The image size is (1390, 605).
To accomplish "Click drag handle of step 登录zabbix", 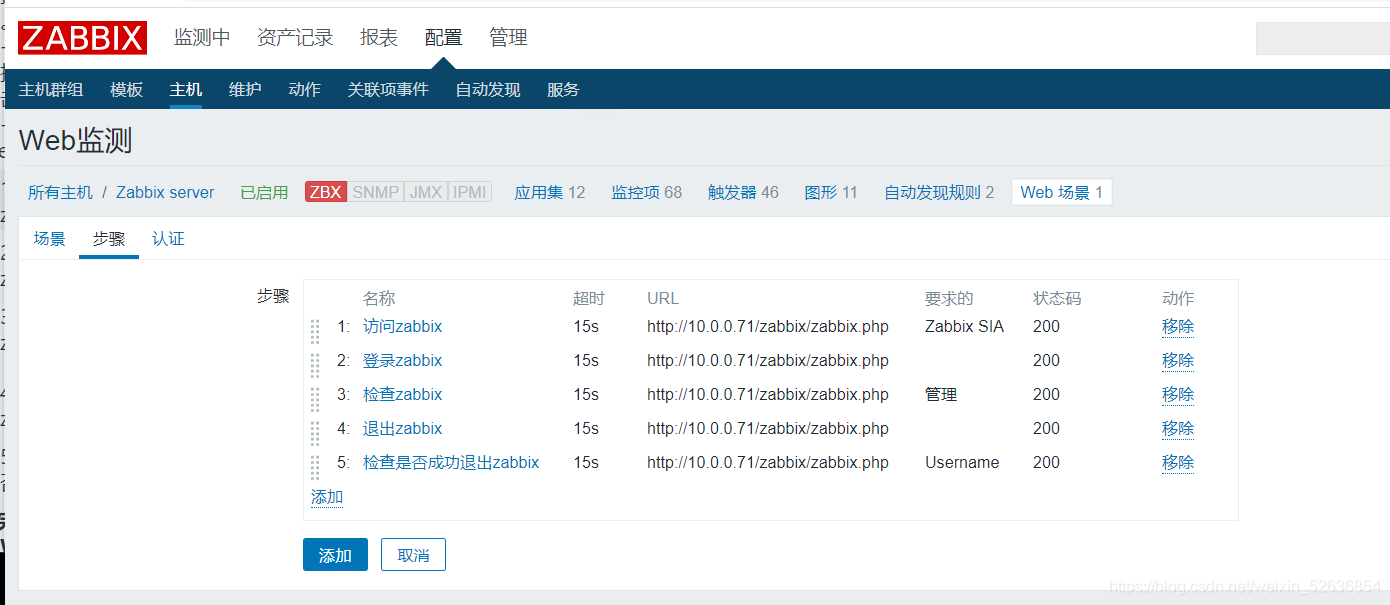I will pos(315,365).
